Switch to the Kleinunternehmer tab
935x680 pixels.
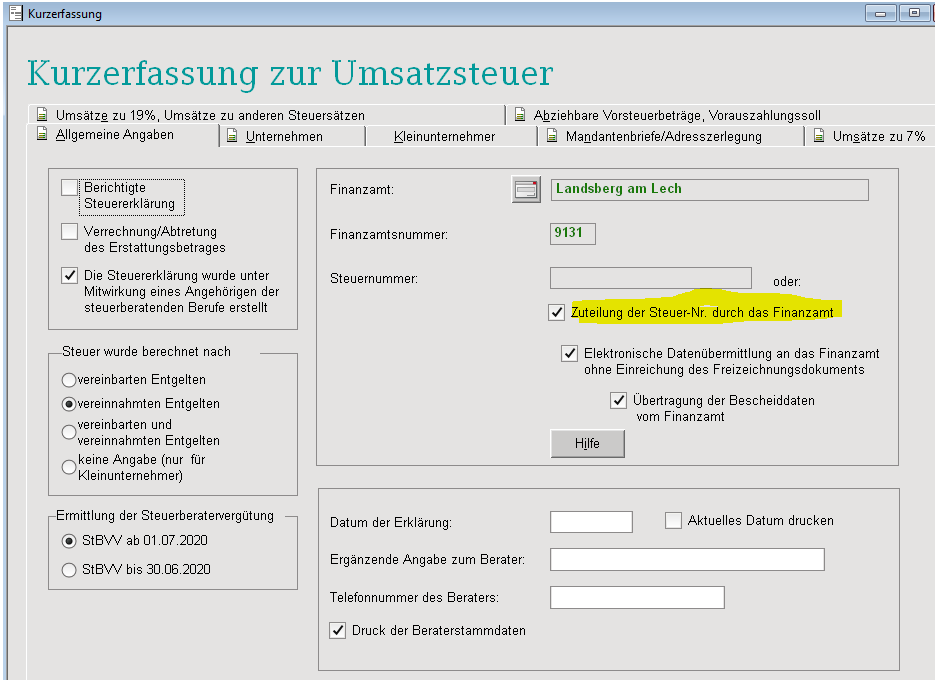pos(444,136)
